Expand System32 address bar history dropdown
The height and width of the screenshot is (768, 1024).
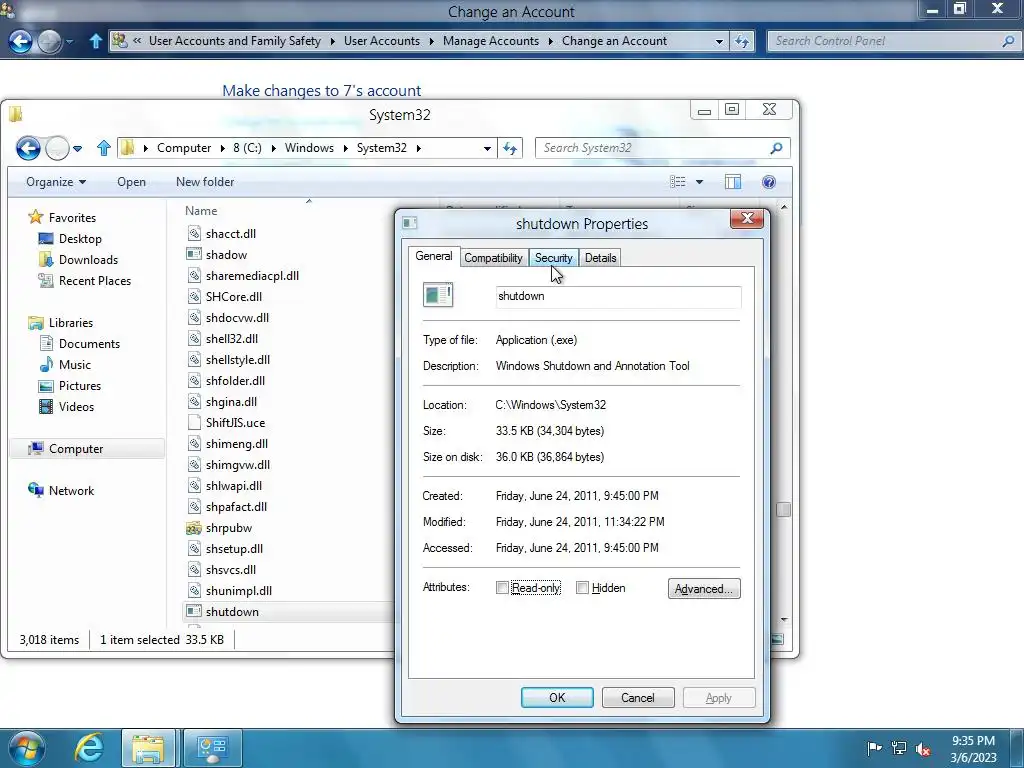pos(487,148)
